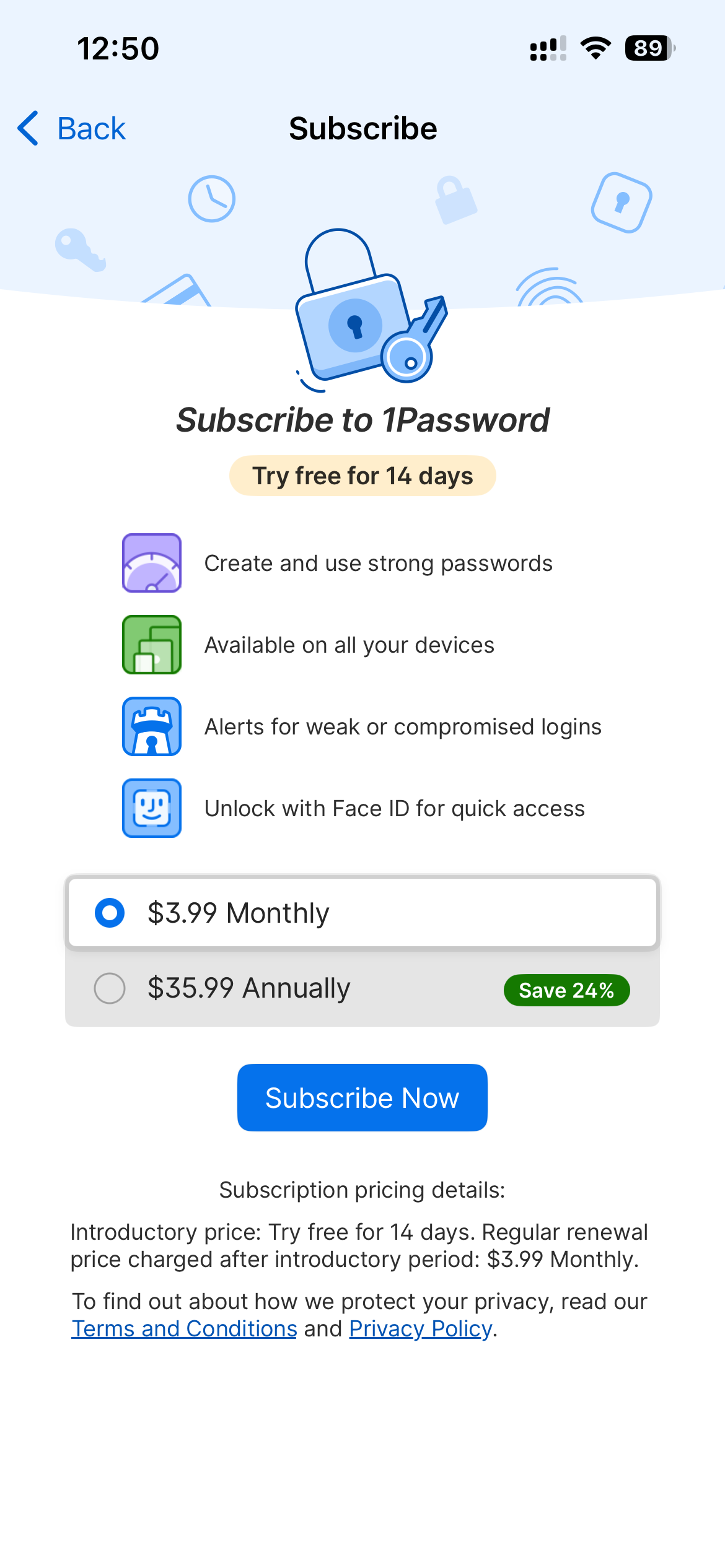This screenshot has width=725, height=1568.
Task: Tap the green devices icon
Action: pos(152,645)
